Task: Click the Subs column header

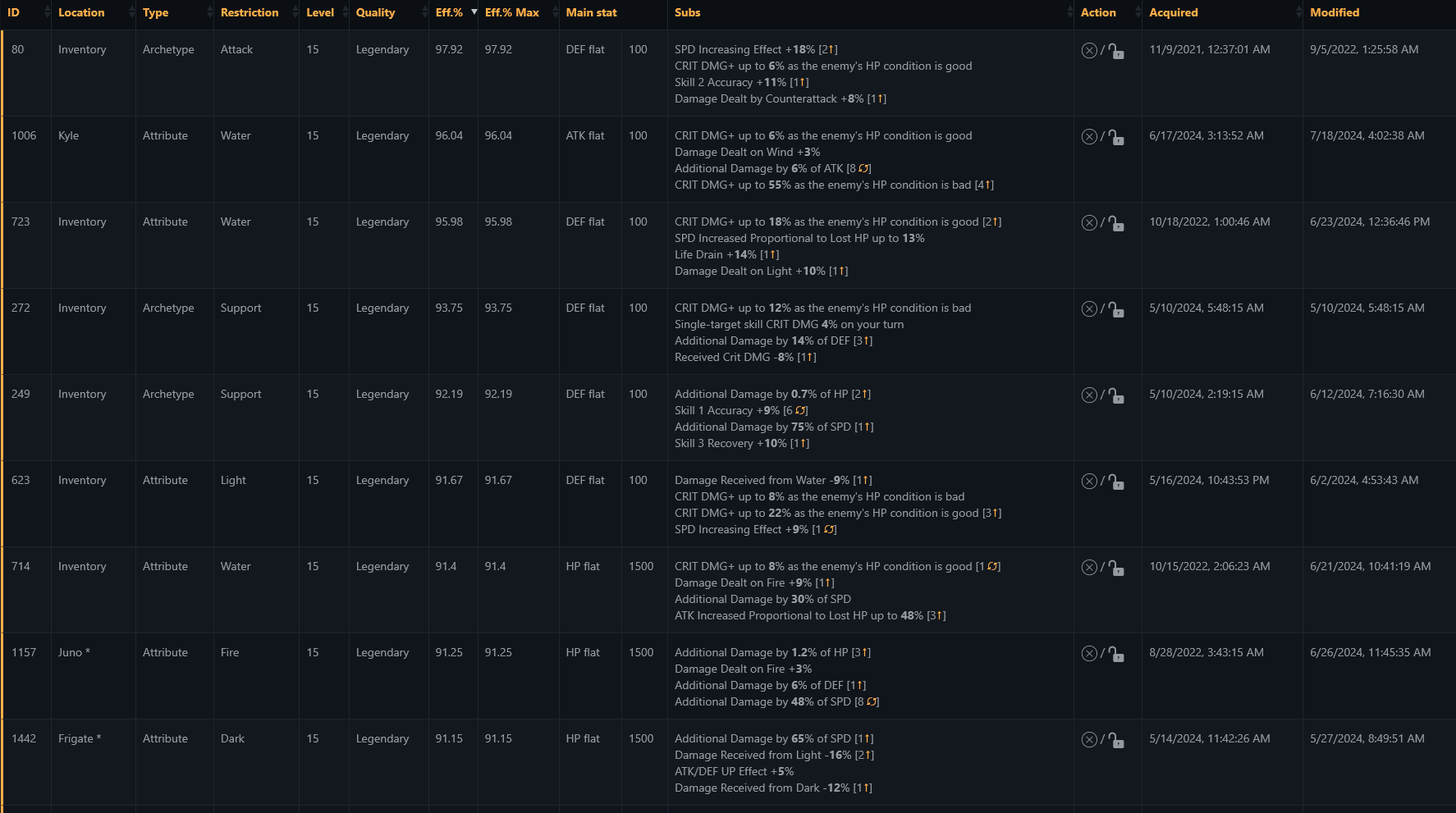Action: point(687,12)
